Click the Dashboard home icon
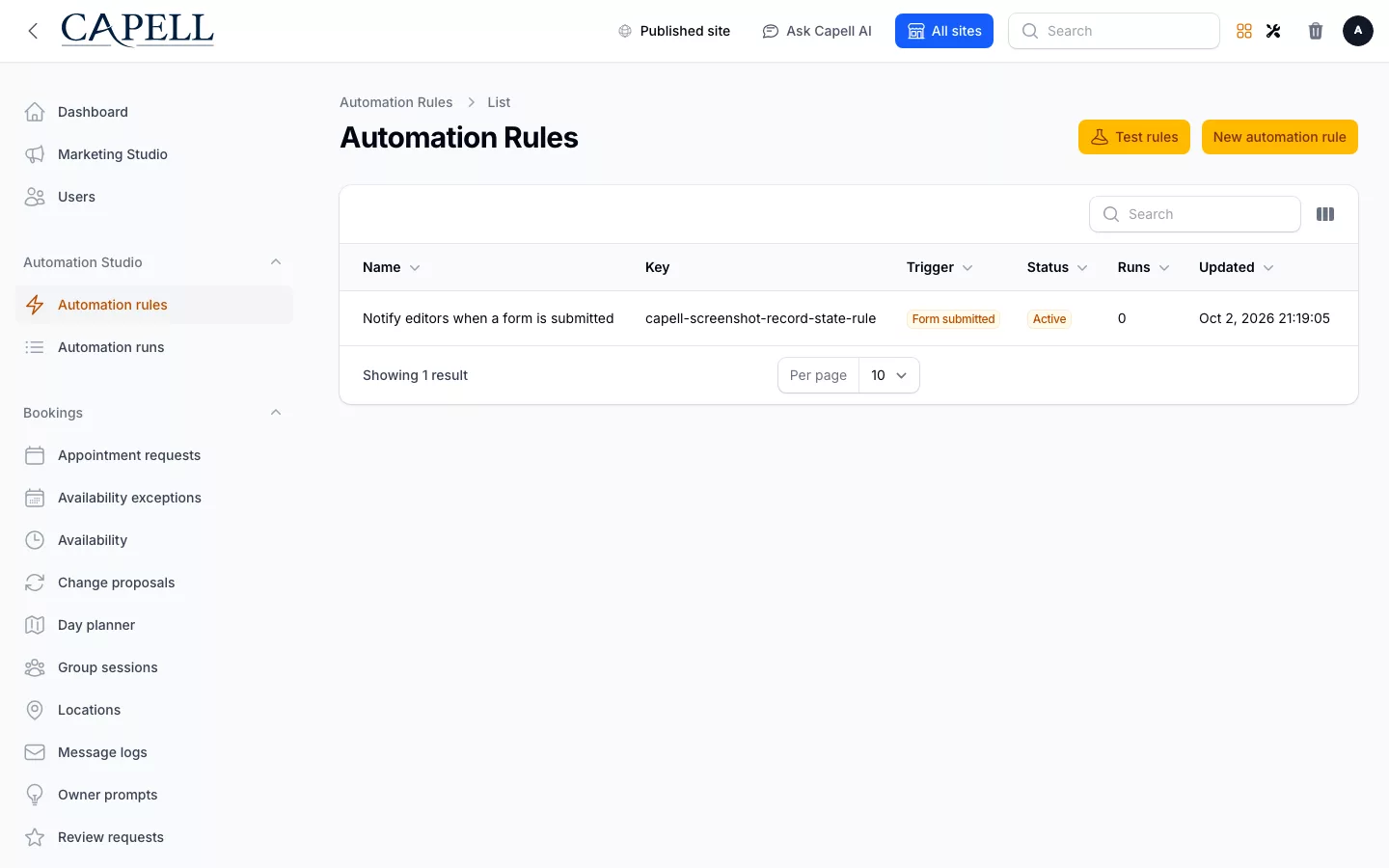Viewport: 1389px width, 868px height. click(35, 112)
